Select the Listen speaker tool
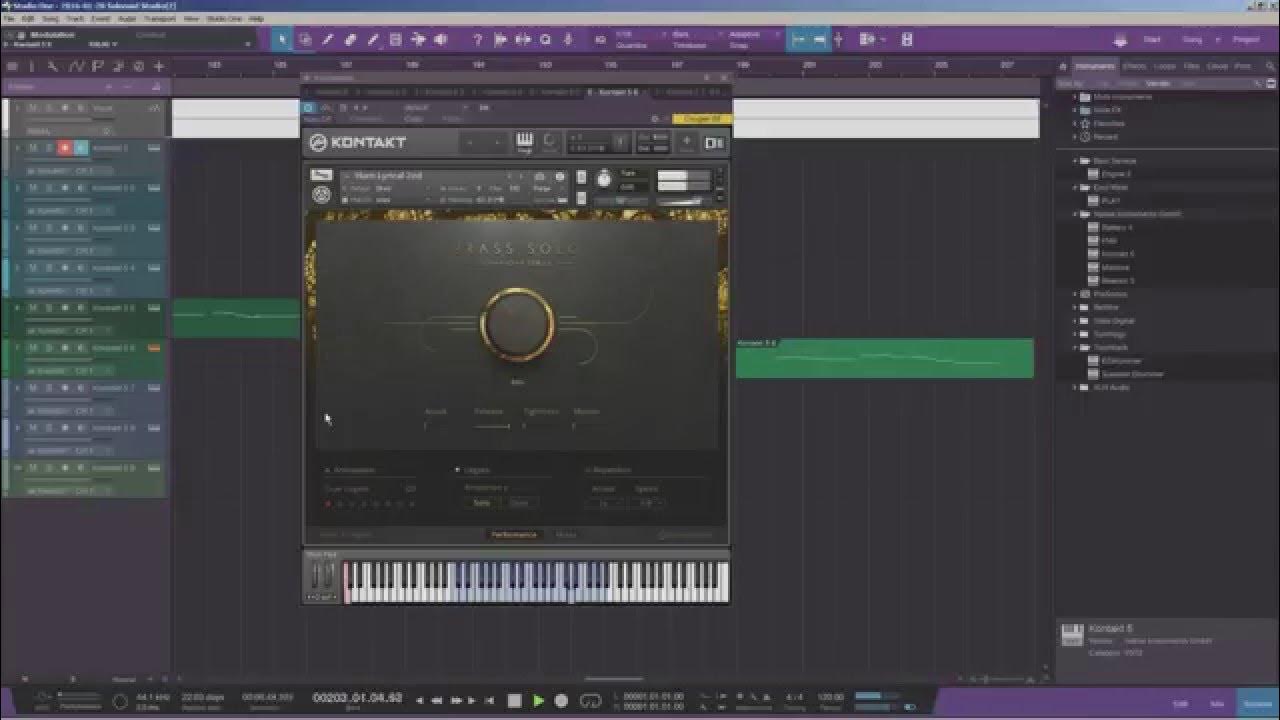Image resolution: width=1280 pixels, height=720 pixels. 440,40
